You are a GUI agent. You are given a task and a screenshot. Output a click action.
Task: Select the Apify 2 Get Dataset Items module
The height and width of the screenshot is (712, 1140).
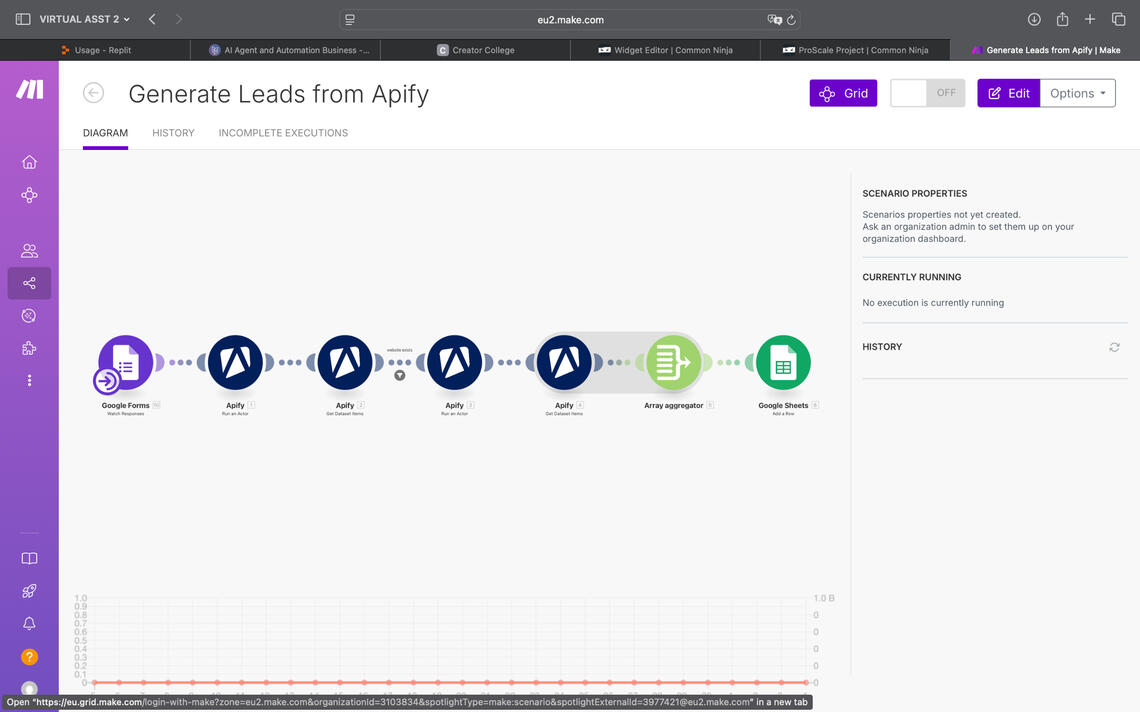pos(345,362)
